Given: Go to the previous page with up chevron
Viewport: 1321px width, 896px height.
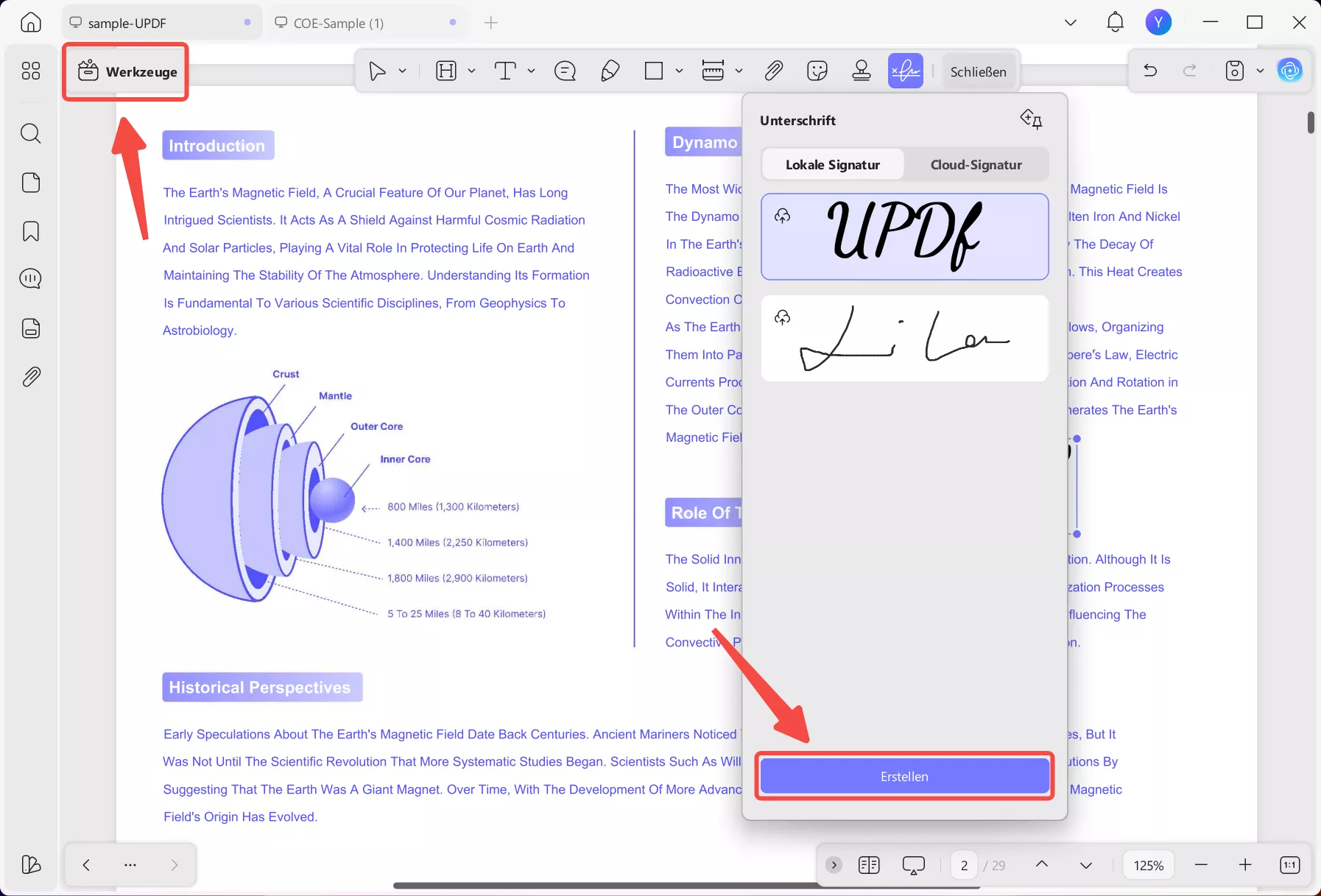Looking at the screenshot, I should click(x=1042, y=864).
